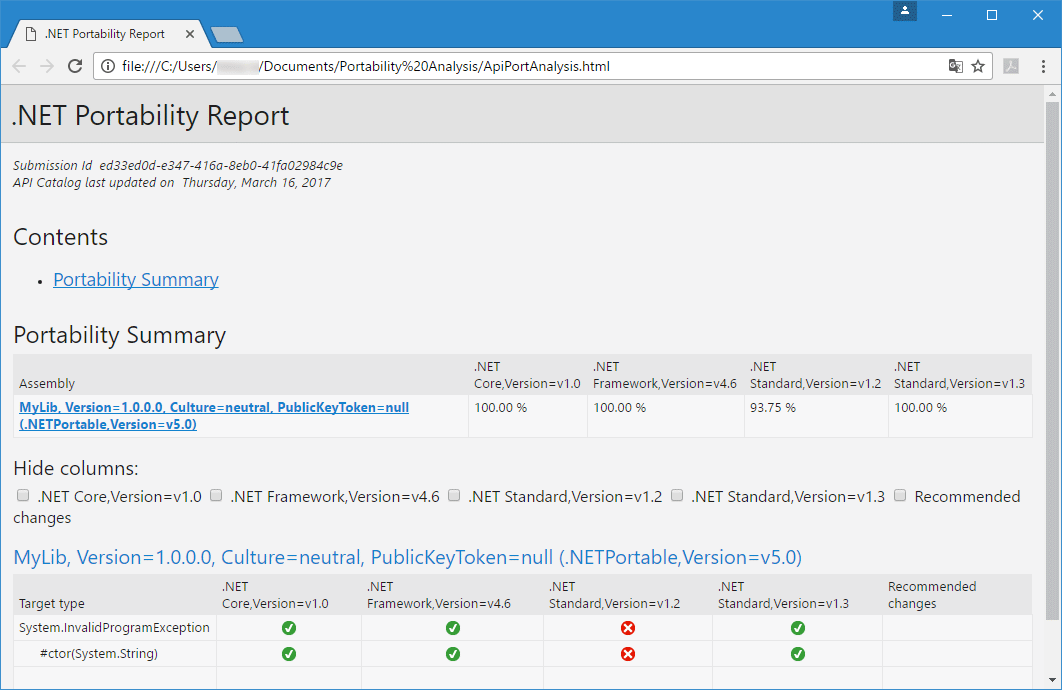Check the .NET Core,Version=v1.0 hide checkbox
Image resolution: width=1062 pixels, height=690 pixels.
click(x=22, y=495)
